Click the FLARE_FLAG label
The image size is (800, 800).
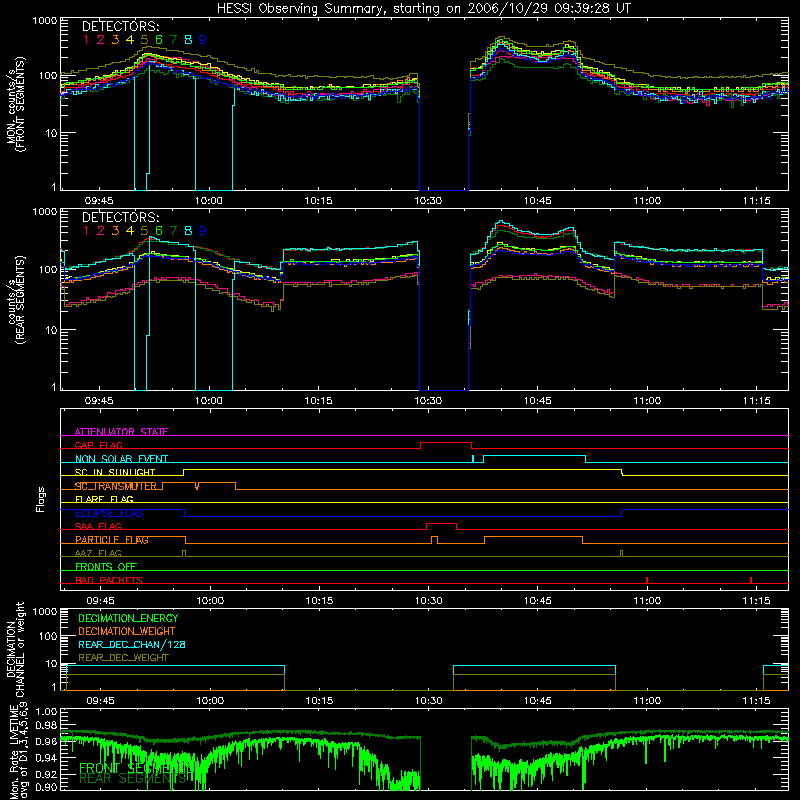pyautogui.click(x=104, y=499)
